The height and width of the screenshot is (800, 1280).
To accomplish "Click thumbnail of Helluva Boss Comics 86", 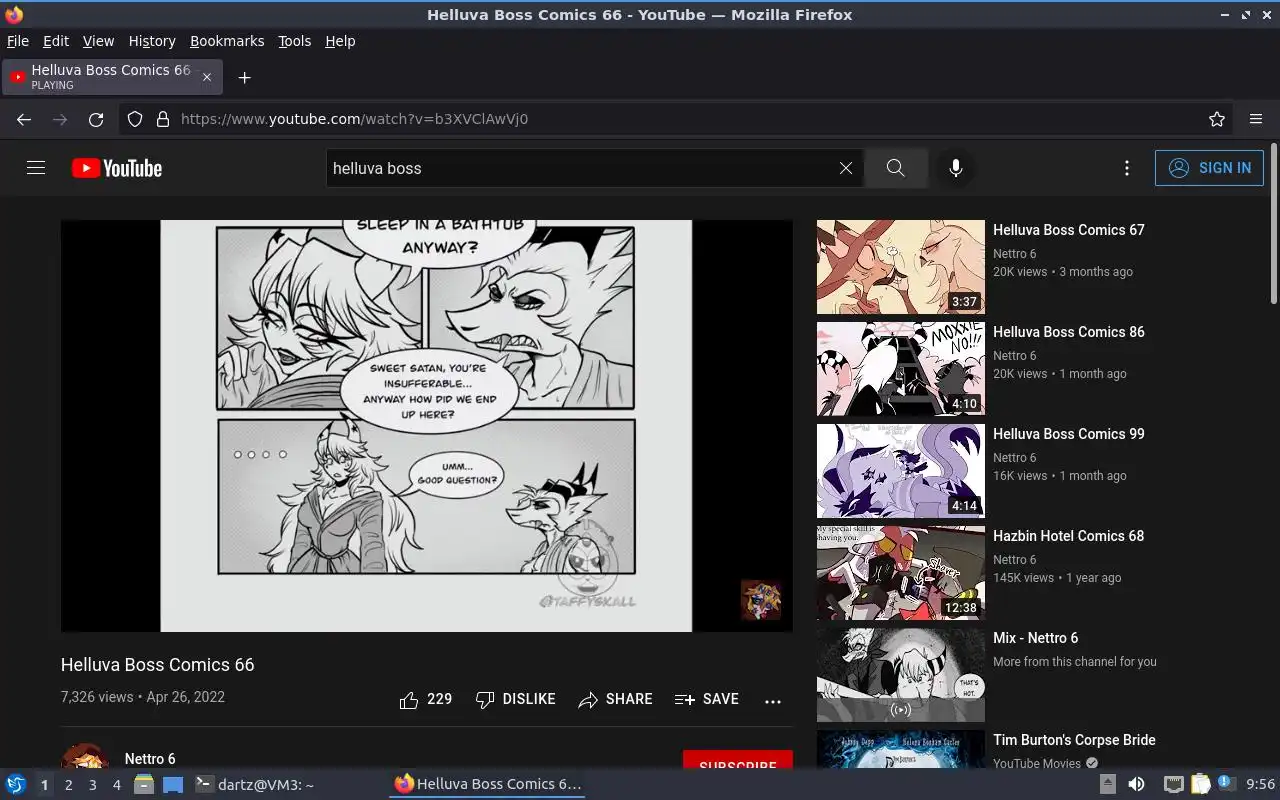I will (x=901, y=369).
